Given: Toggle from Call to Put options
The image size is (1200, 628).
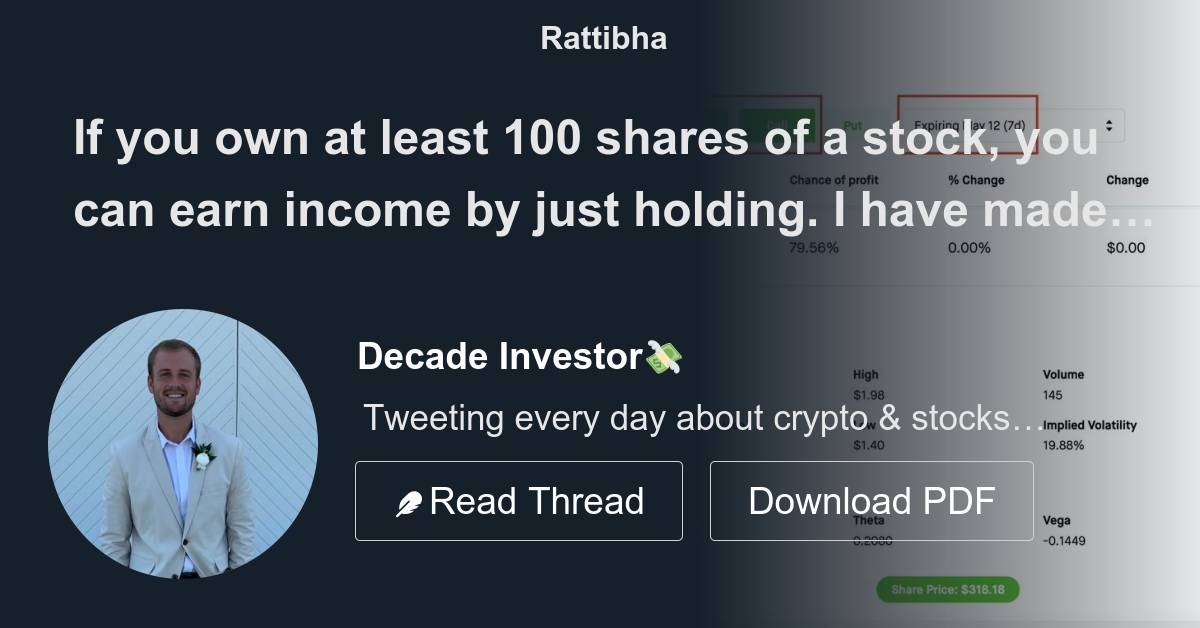Looking at the screenshot, I should [x=852, y=123].
